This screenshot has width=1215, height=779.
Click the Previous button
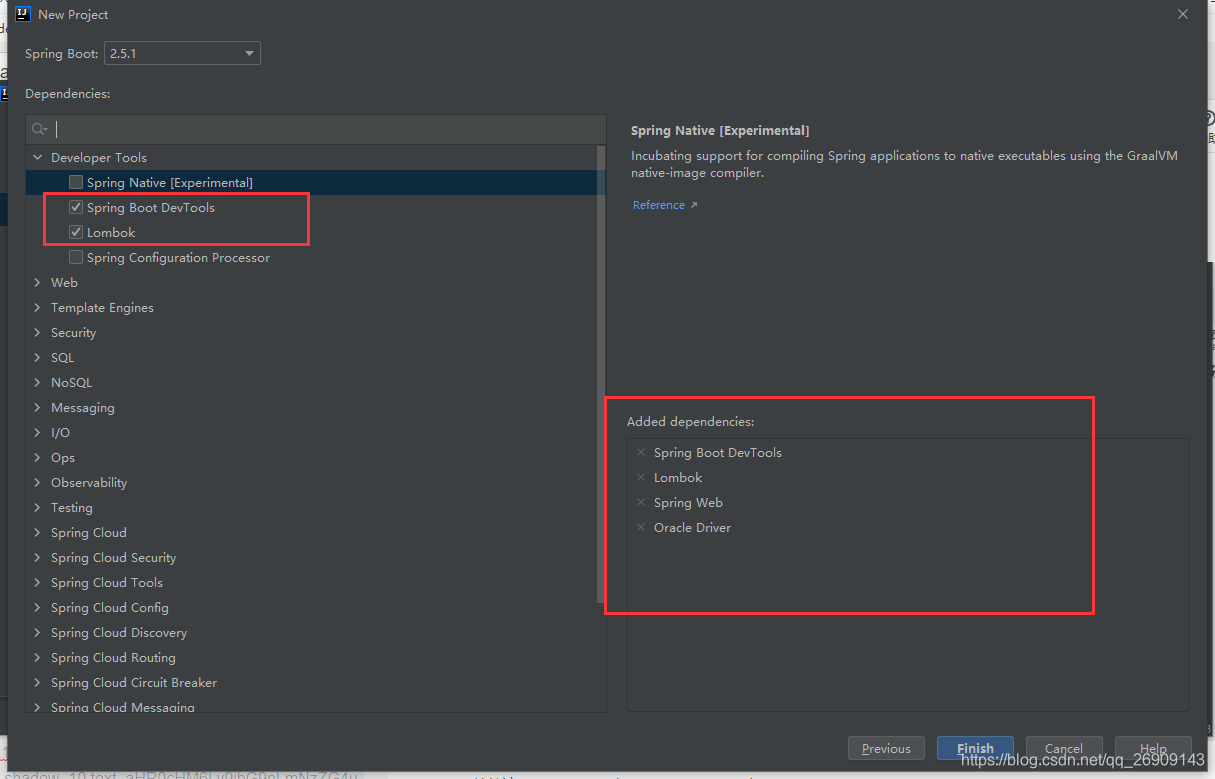[x=886, y=748]
